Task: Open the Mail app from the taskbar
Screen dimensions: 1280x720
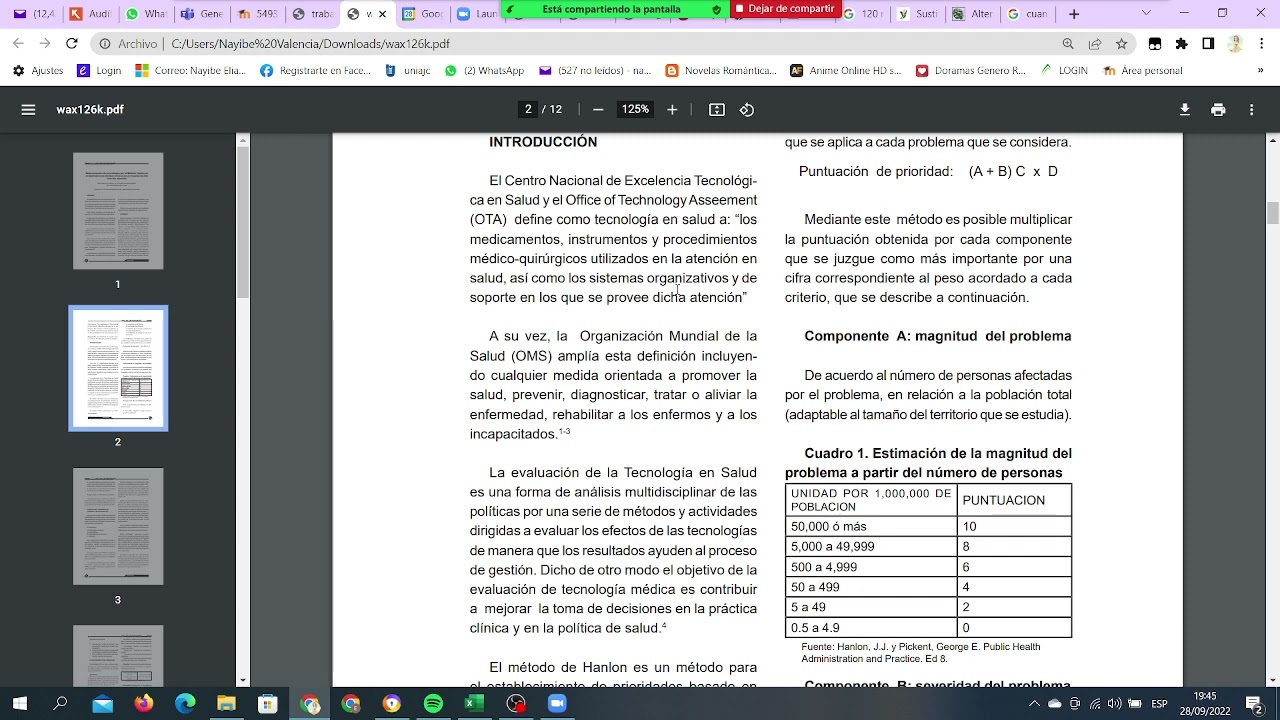Action: (x=103, y=704)
